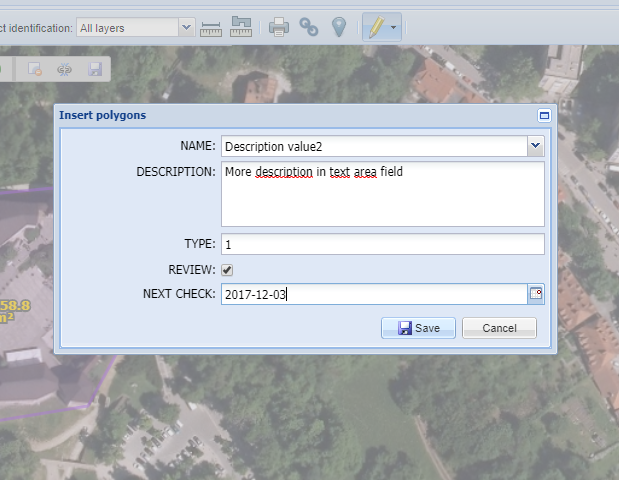Image resolution: width=619 pixels, height=480 pixels.
Task: Click the Insert polygons dialog title
Action: pos(103,115)
